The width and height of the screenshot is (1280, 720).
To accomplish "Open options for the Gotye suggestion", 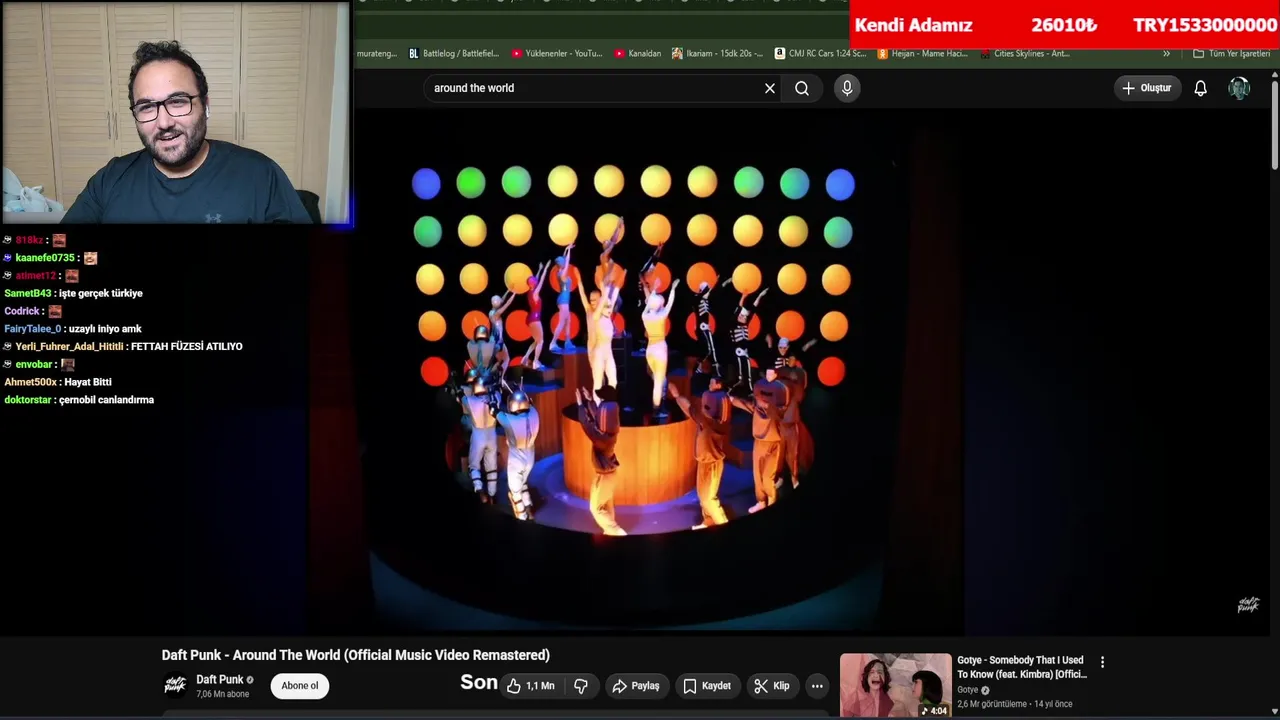I will pyautogui.click(x=1103, y=662).
